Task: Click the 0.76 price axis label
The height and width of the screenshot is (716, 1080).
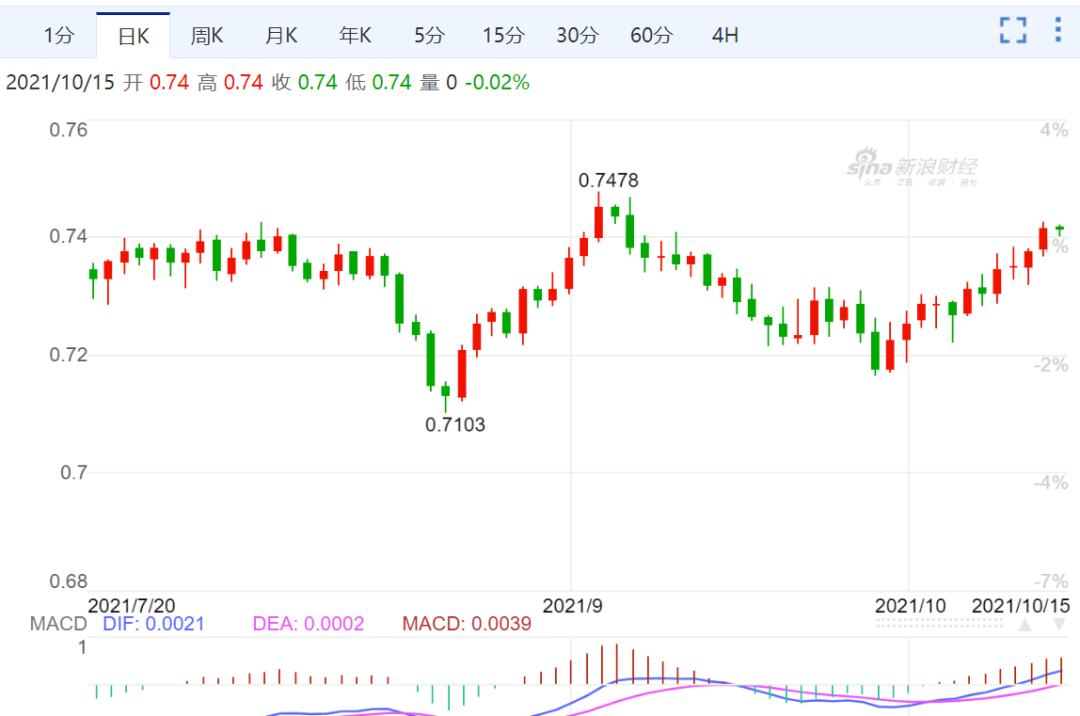Action: tap(68, 130)
